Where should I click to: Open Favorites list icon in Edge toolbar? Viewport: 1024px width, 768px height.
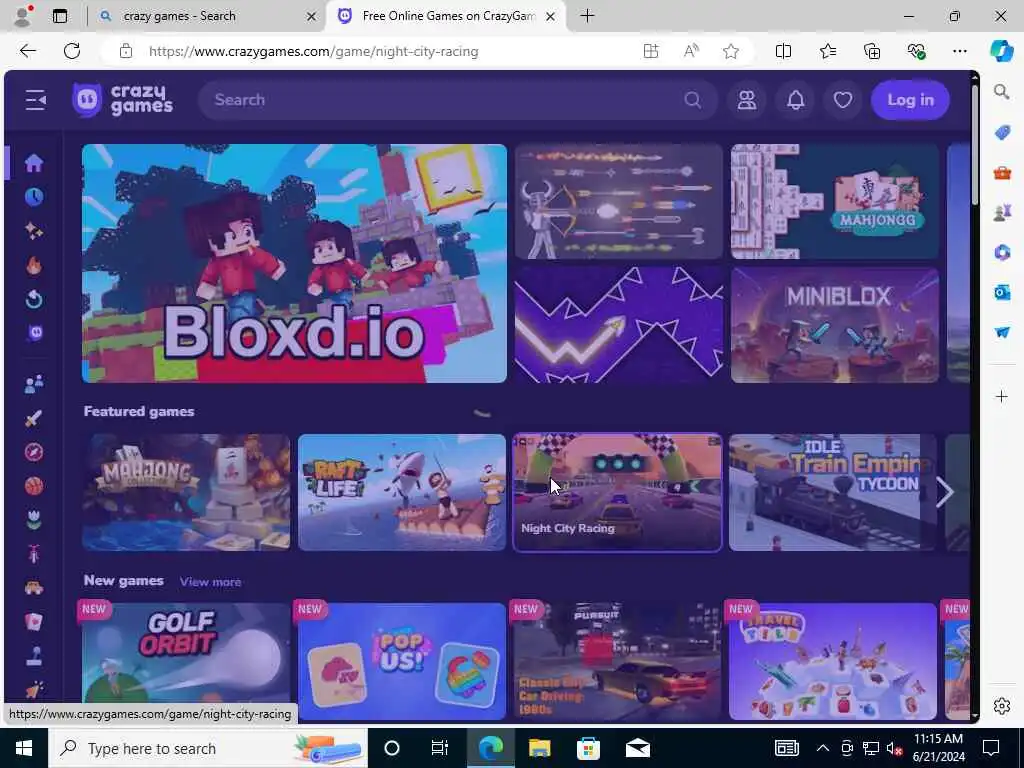(827, 51)
